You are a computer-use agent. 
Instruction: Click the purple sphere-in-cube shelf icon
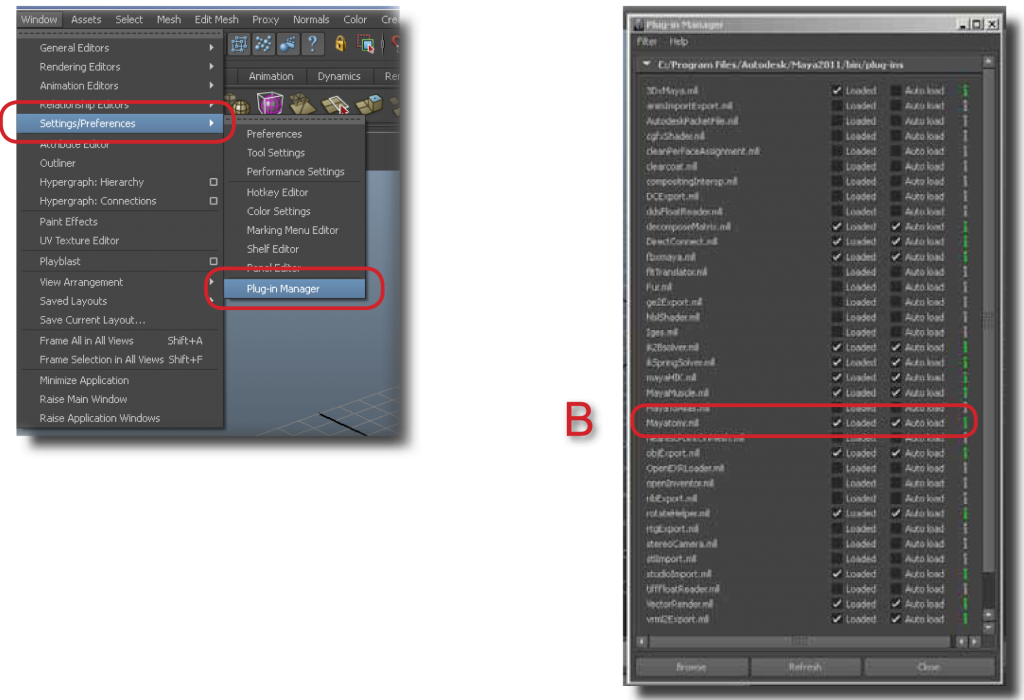[x=270, y=105]
